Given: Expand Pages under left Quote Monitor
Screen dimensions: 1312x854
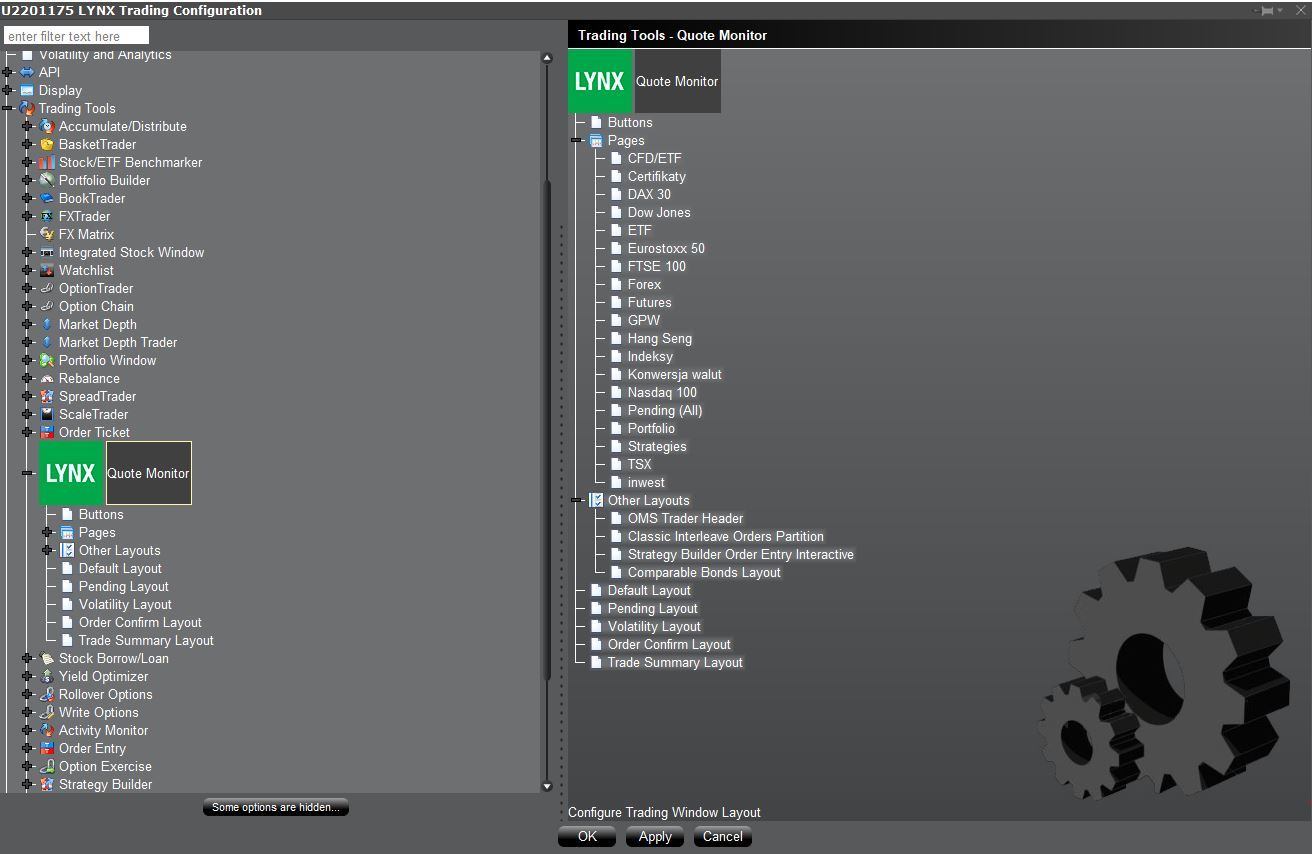Looking at the screenshot, I should (47, 532).
